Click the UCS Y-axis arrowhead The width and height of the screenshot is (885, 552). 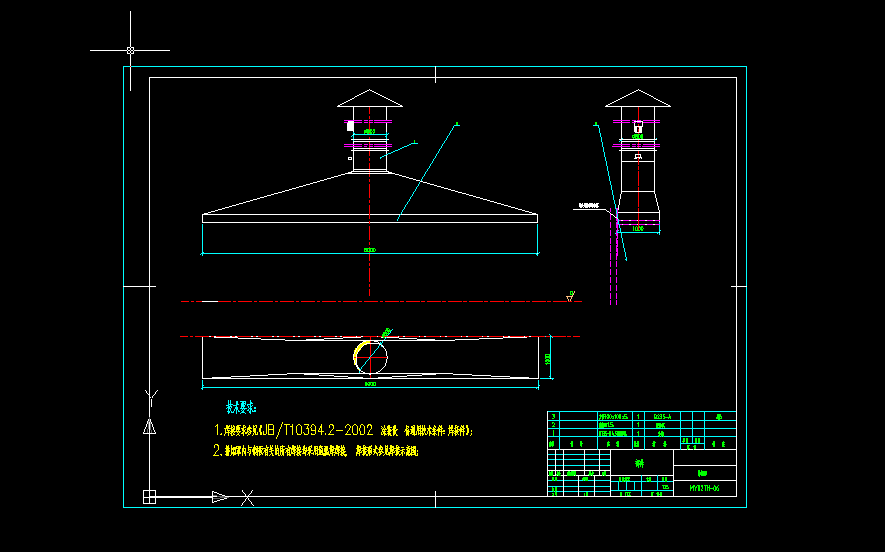tap(150, 427)
